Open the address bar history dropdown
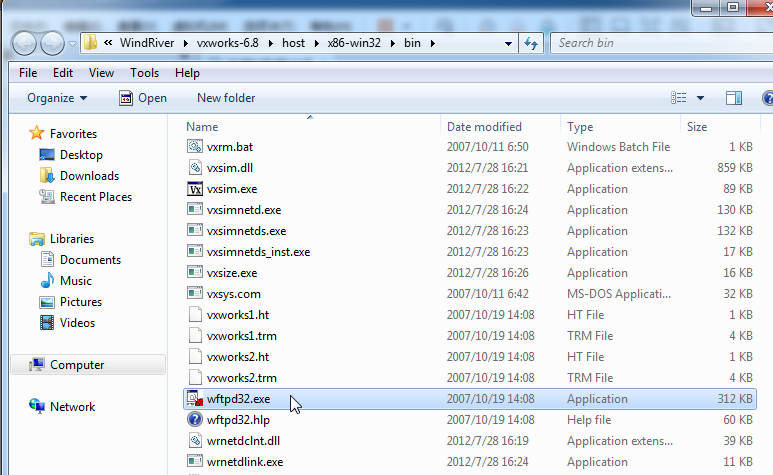 (x=508, y=43)
